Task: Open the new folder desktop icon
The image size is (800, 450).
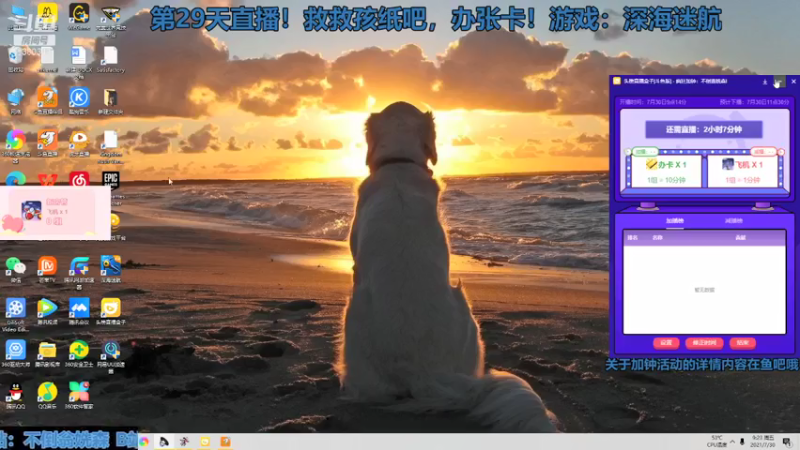Action: tap(110, 97)
